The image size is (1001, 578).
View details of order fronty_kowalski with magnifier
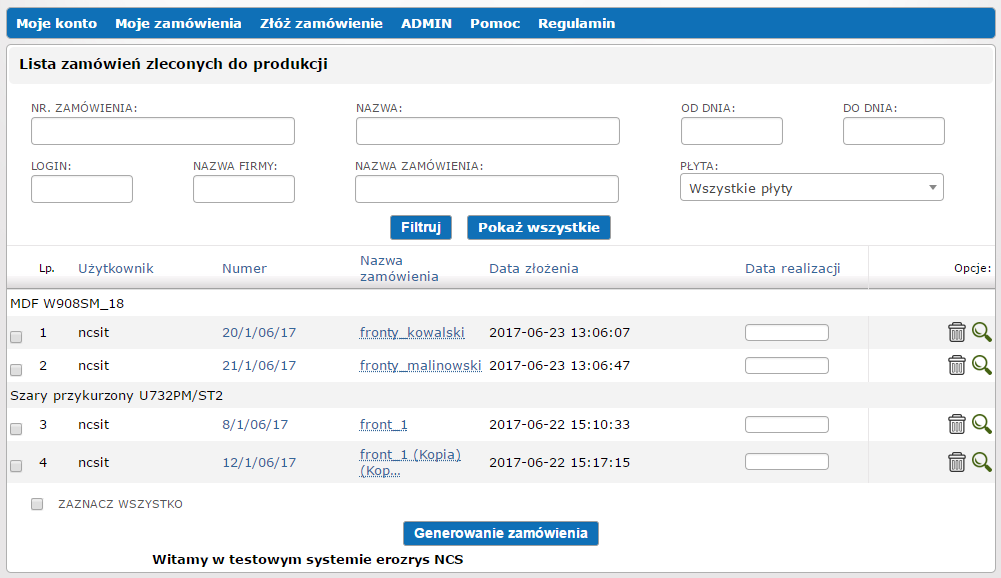[x=981, y=333]
